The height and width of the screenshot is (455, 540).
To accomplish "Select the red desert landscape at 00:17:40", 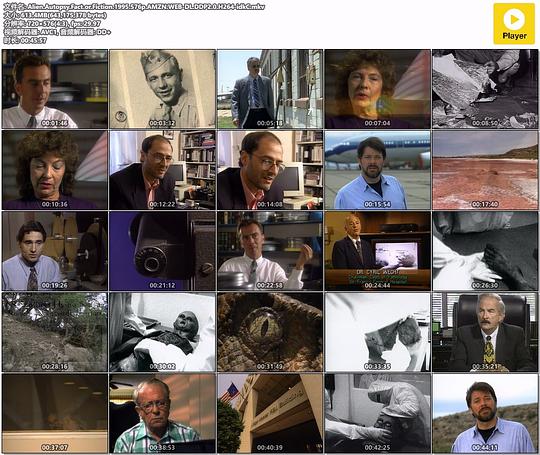I will [485, 170].
